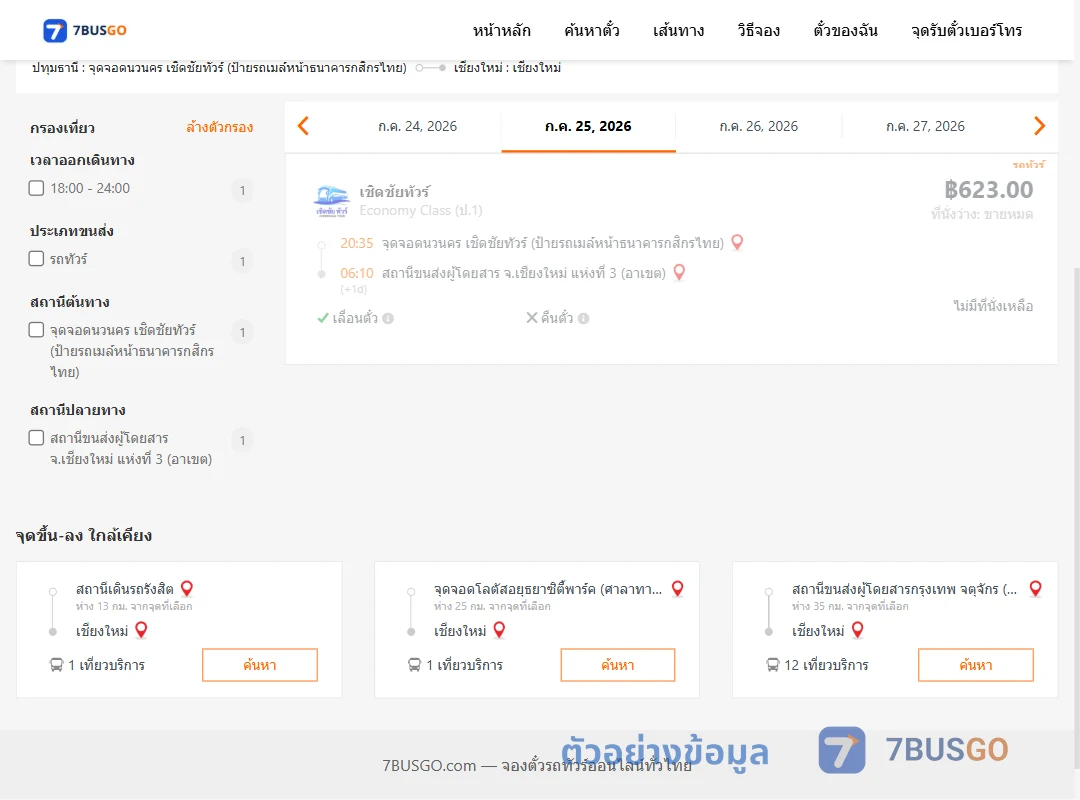Click the เชิดชัยทัวร์ operator logo
Image resolution: width=1080 pixels, height=800 pixels.
pos(331,201)
